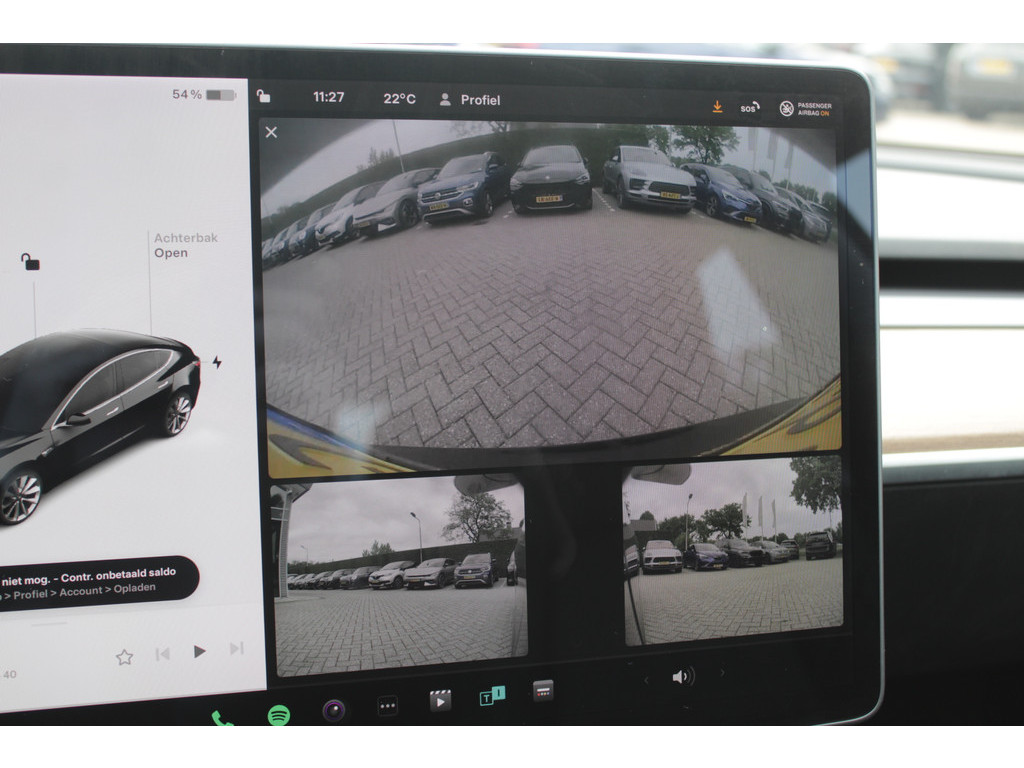Close the camera view with the X
This screenshot has width=1024, height=768.
point(271,132)
